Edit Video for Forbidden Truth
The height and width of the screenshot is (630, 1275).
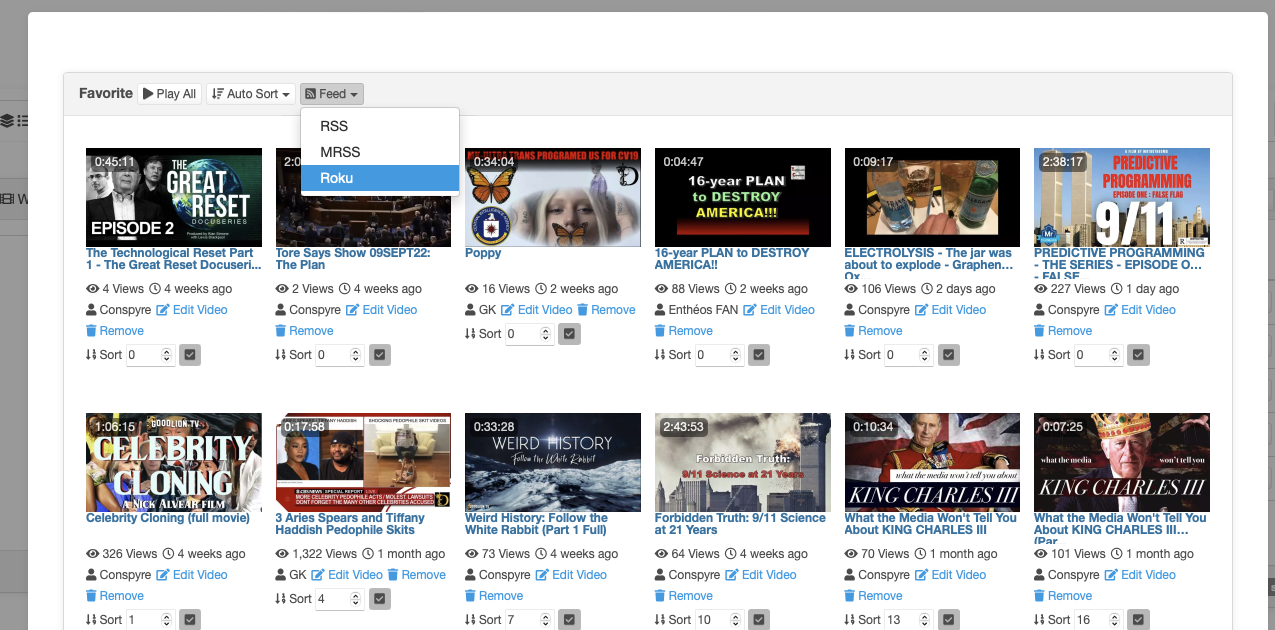pyautogui.click(x=761, y=575)
